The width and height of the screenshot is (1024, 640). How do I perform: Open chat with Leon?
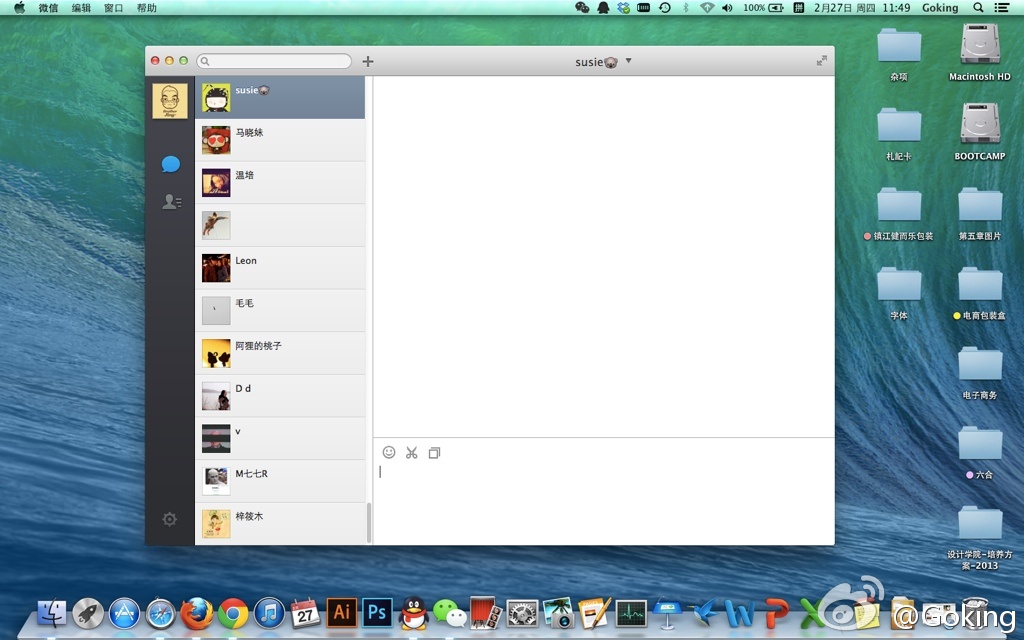tap(280, 268)
